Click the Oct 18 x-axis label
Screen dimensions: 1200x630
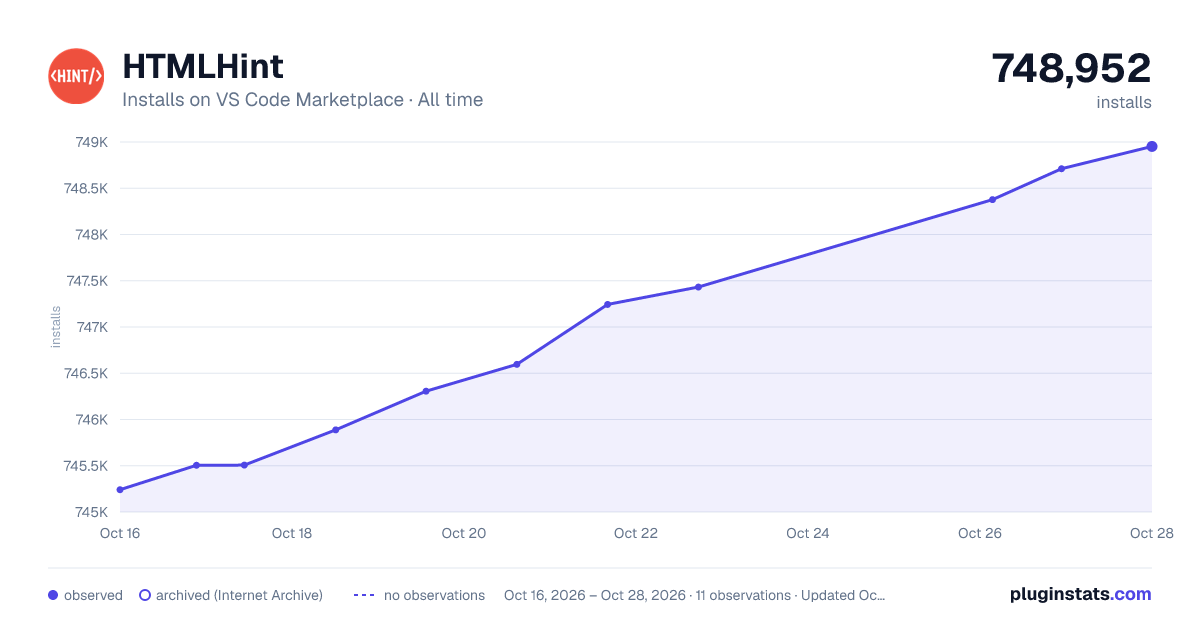coord(292,533)
